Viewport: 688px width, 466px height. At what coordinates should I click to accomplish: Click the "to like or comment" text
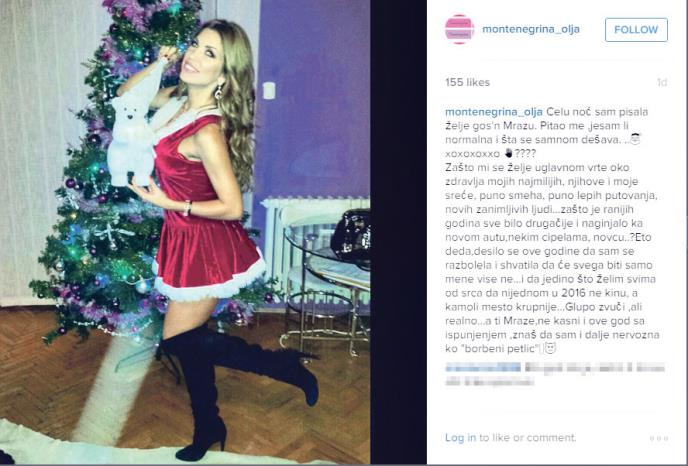(x=527, y=437)
